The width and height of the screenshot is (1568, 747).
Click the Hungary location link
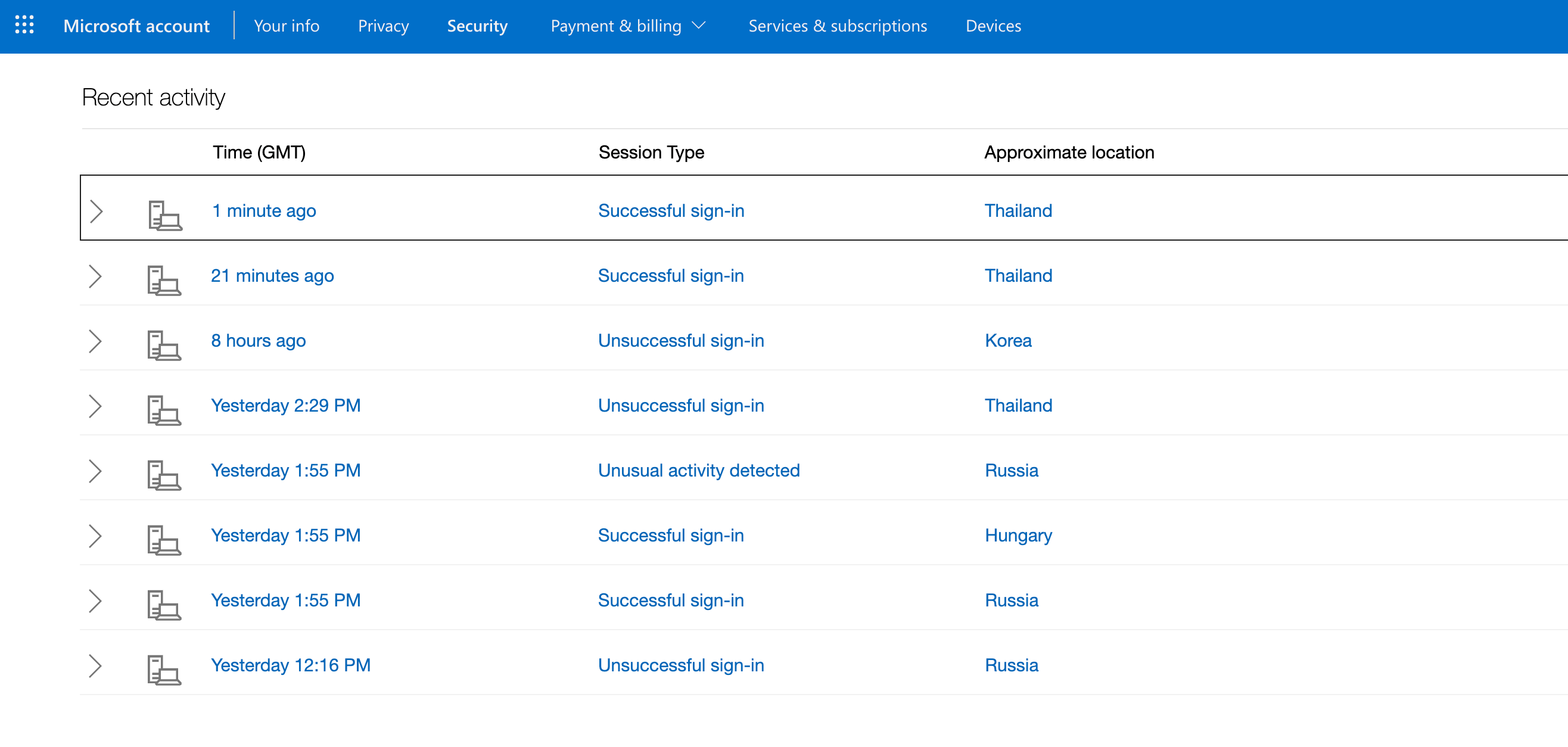click(1018, 536)
